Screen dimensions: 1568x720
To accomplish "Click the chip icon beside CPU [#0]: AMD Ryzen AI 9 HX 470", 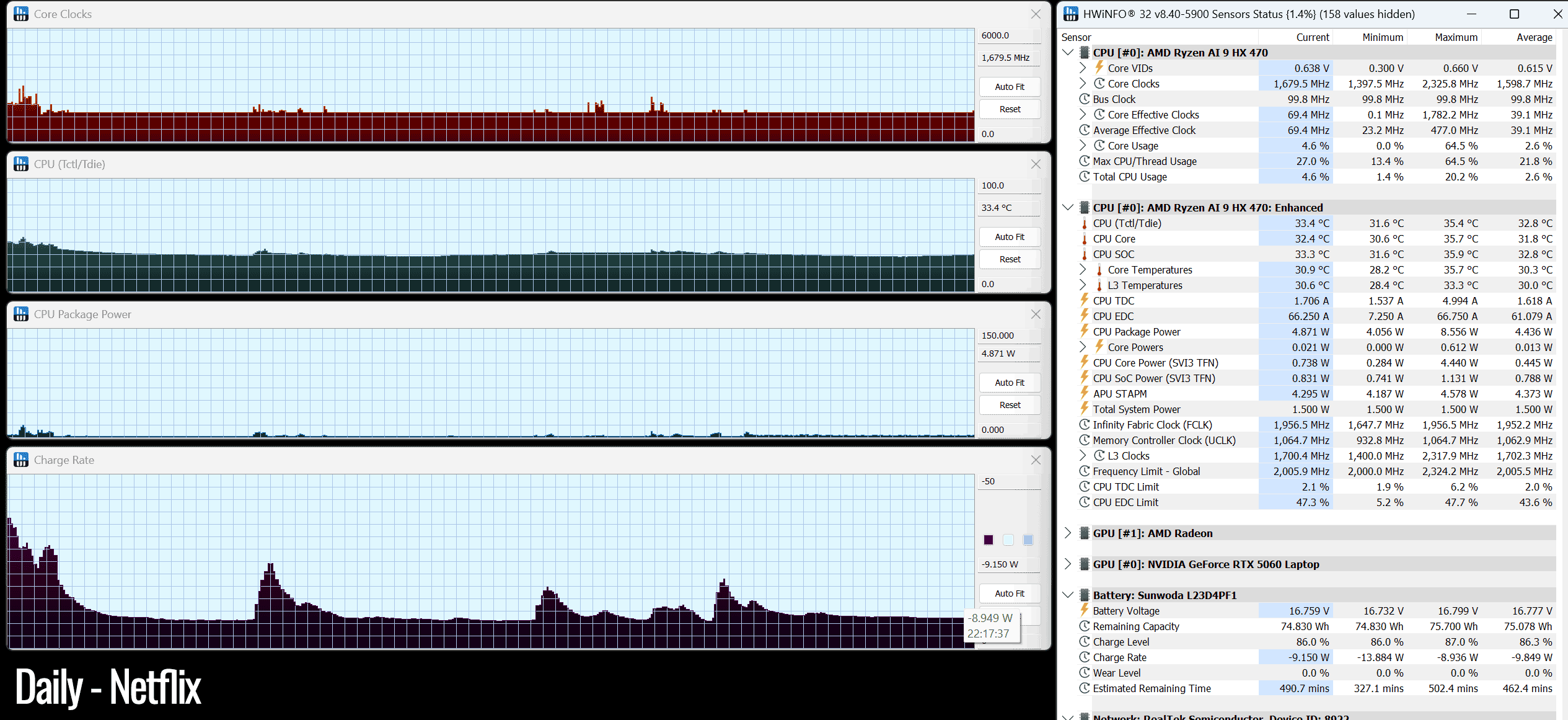I will 1085,53.
